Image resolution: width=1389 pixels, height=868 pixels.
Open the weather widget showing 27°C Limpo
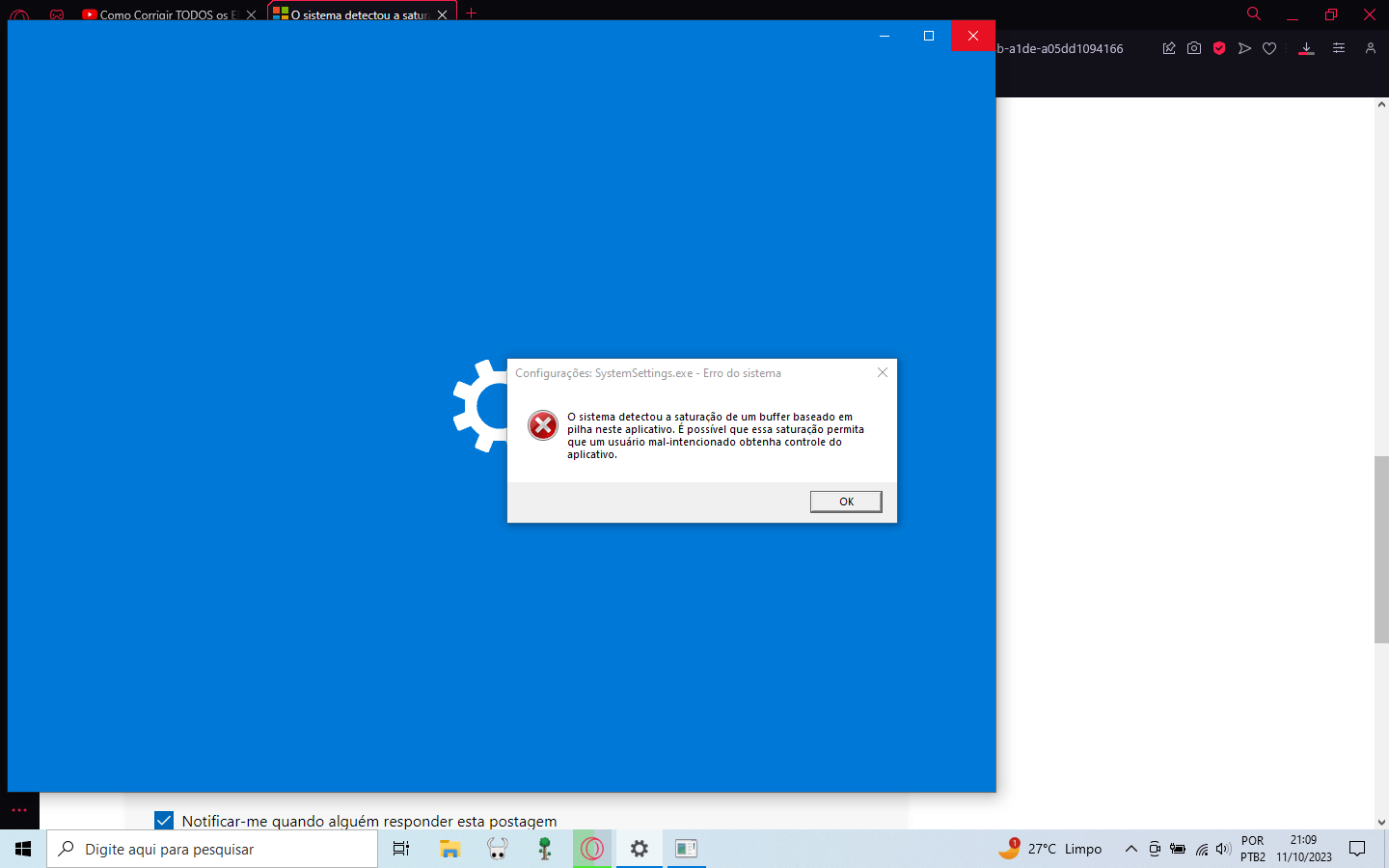pyautogui.click(x=1050, y=849)
